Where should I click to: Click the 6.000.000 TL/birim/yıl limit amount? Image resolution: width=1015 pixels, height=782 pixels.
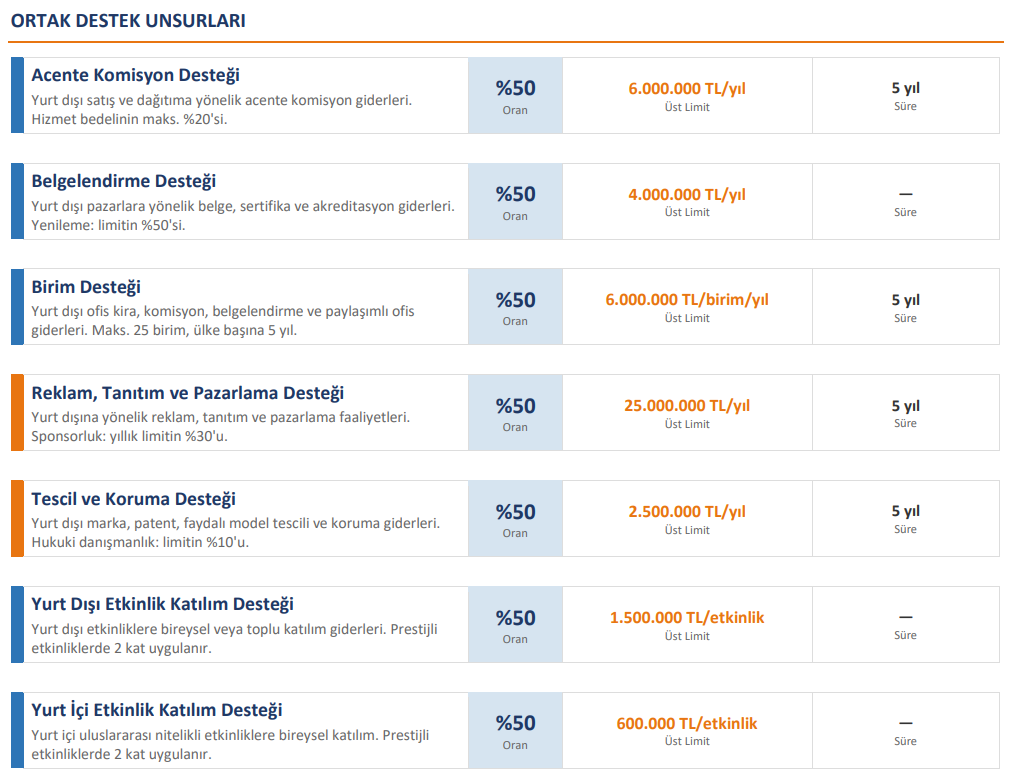tap(687, 300)
